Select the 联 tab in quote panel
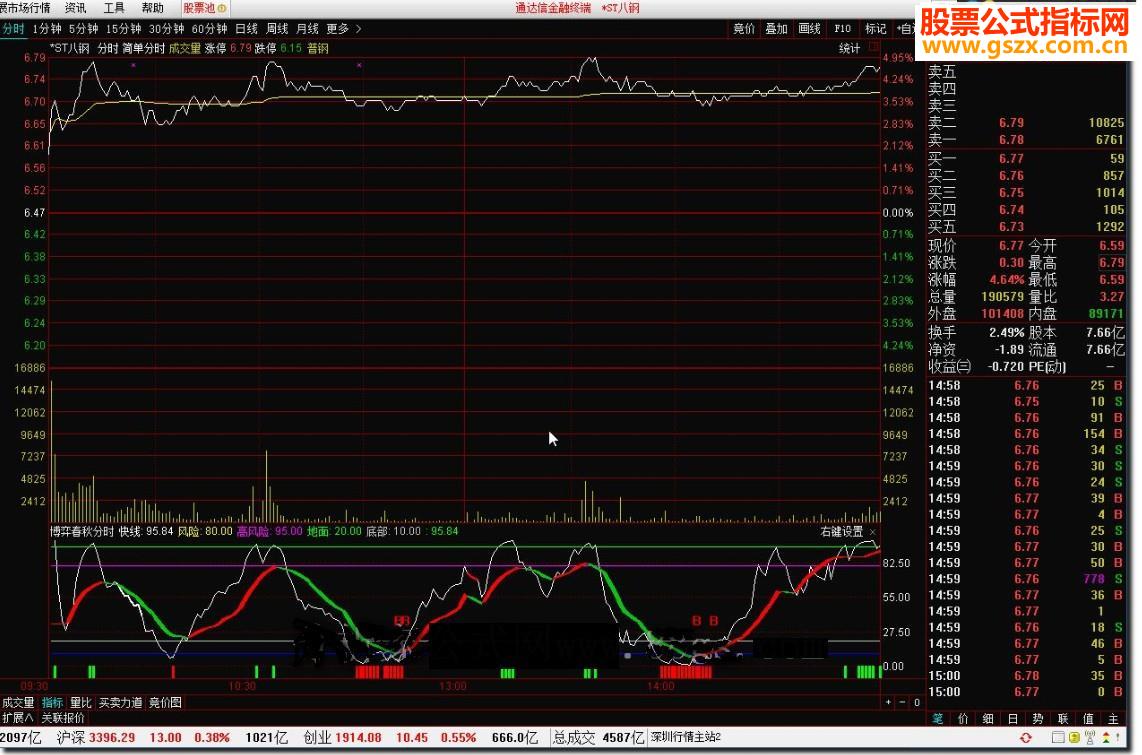The height and width of the screenshot is (755, 1142). point(1063,719)
